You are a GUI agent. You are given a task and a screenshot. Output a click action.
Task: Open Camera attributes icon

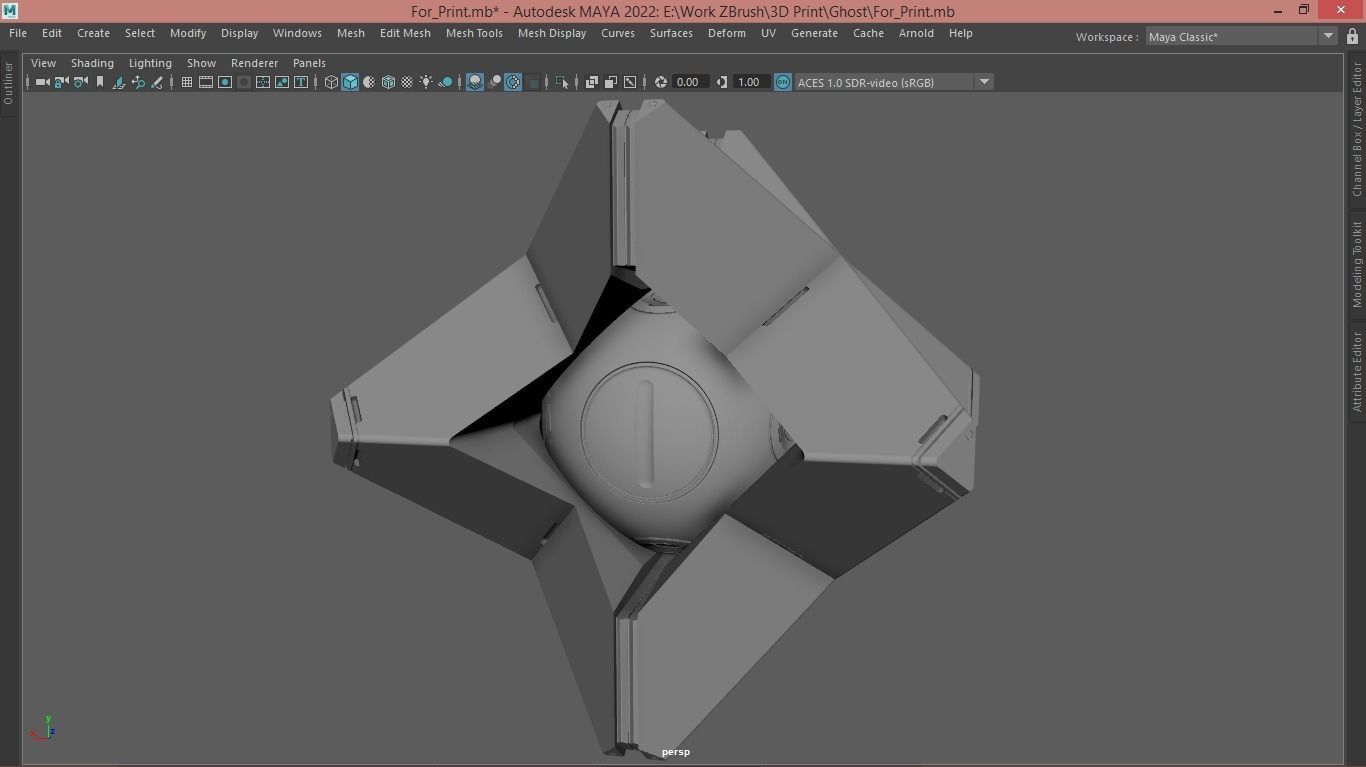pos(80,82)
